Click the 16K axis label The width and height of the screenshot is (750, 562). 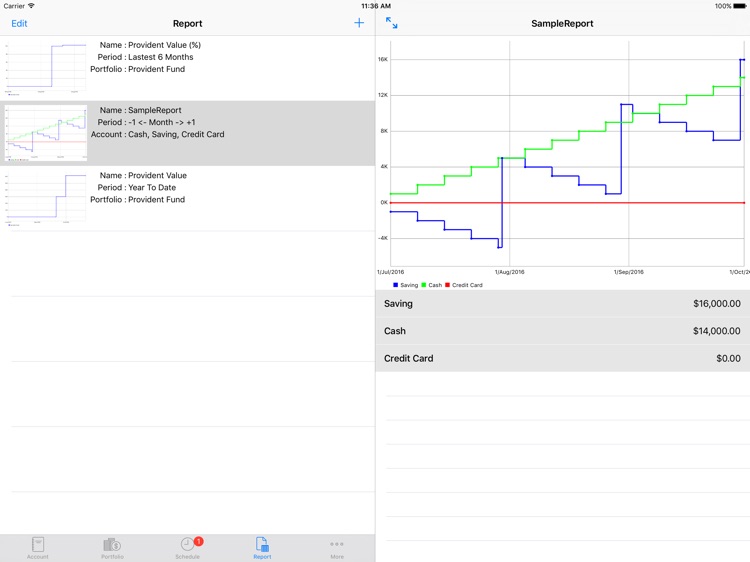383,59
